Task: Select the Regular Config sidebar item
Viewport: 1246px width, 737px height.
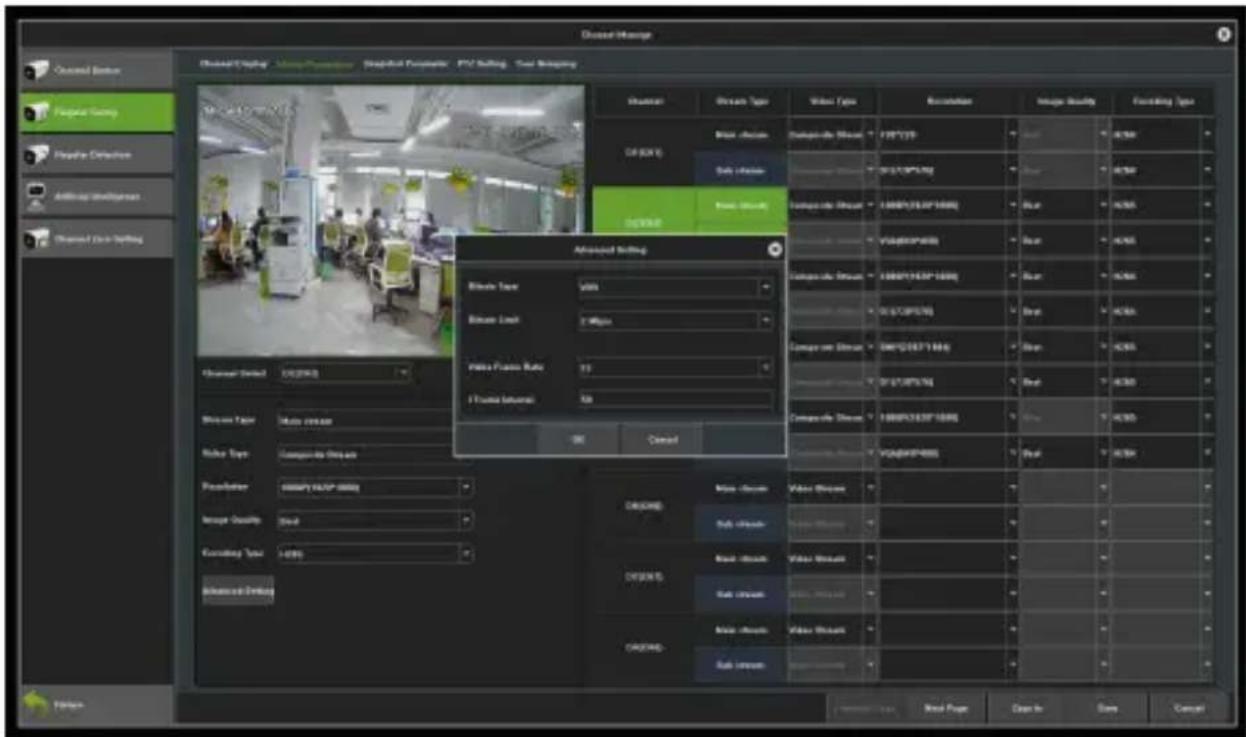Action: (x=98, y=113)
